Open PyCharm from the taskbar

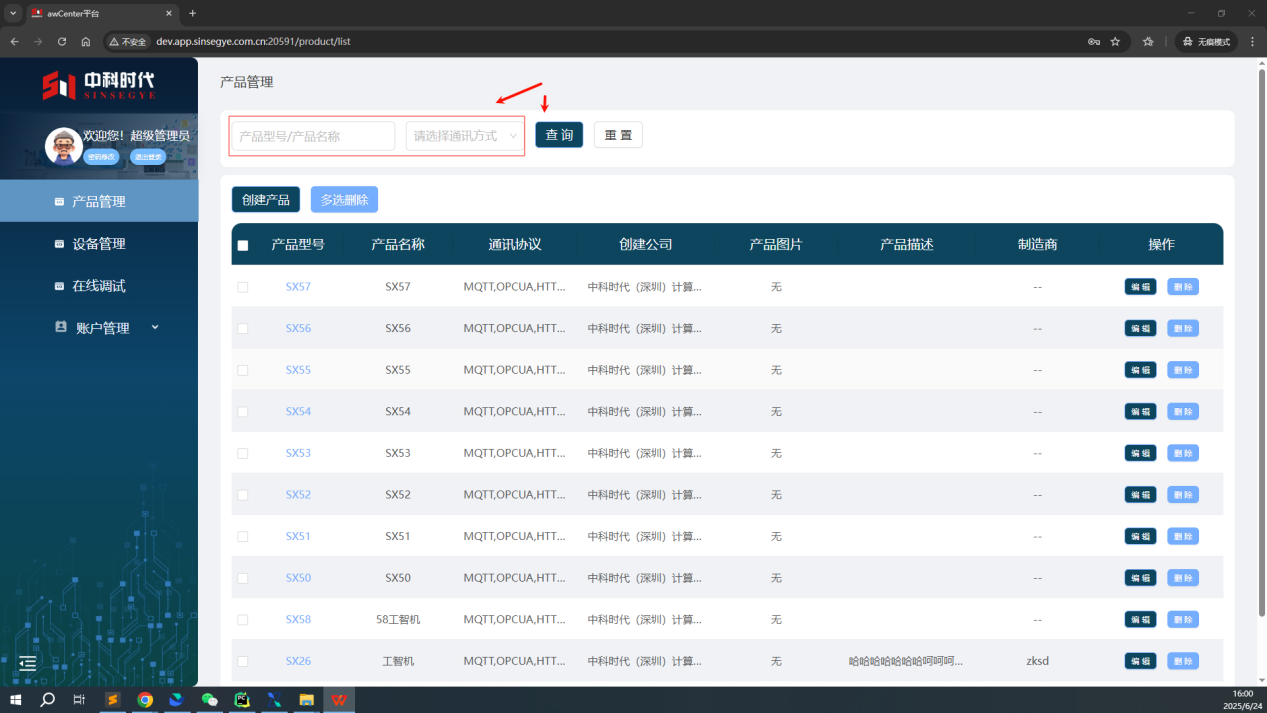[x=241, y=700]
